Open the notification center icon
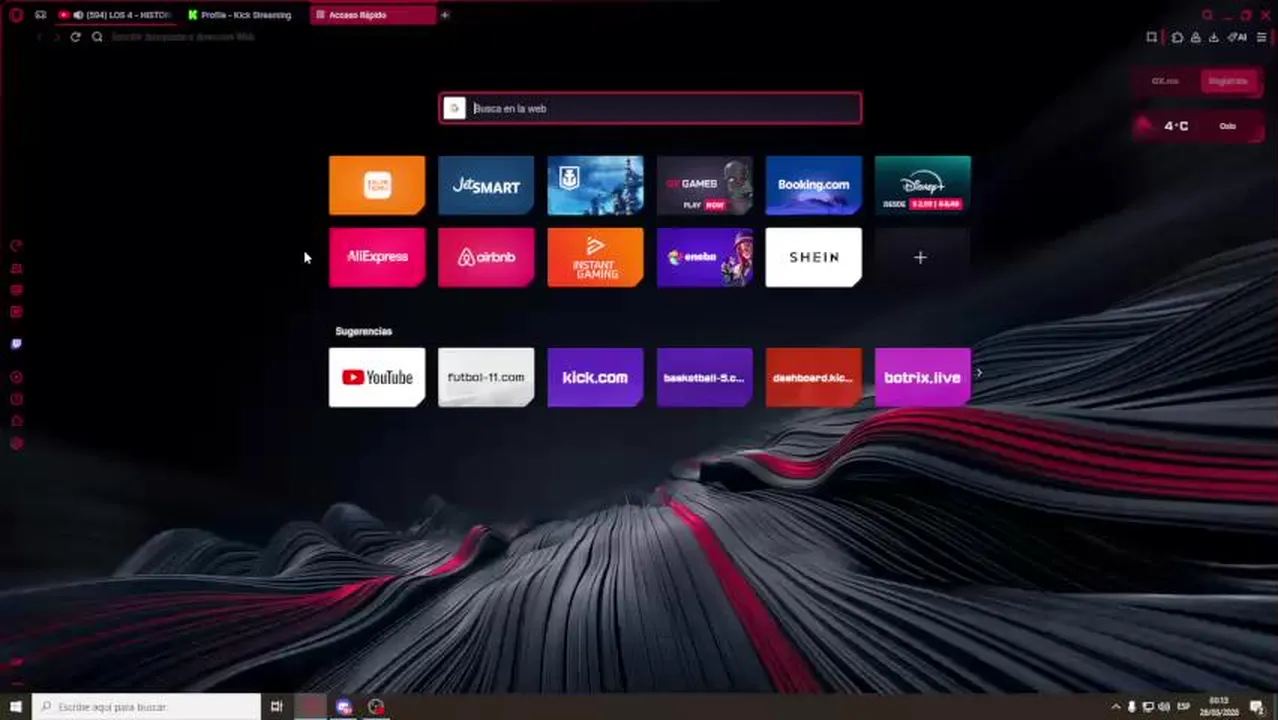 click(x=1257, y=707)
